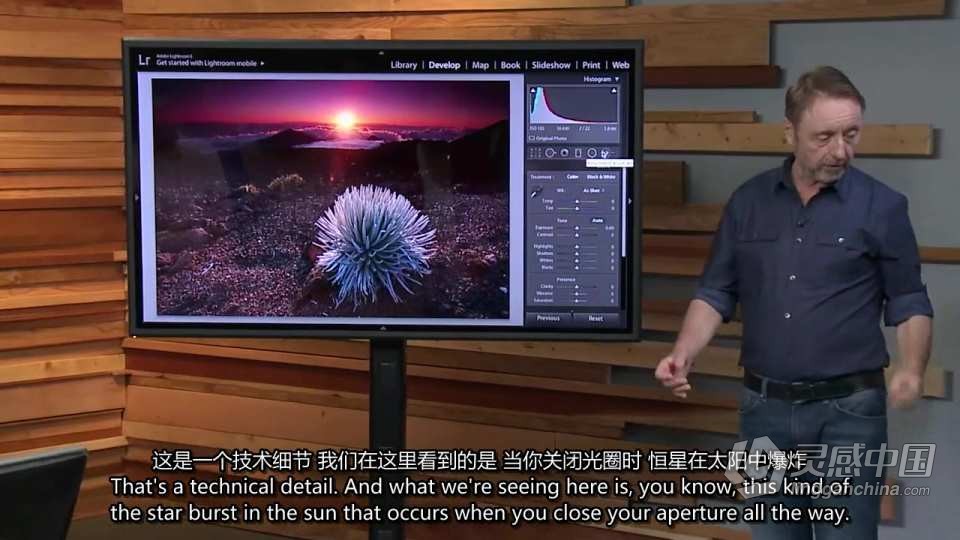Click the Highlights slider handle
Viewport: 960px width, 540px height.
(577, 246)
